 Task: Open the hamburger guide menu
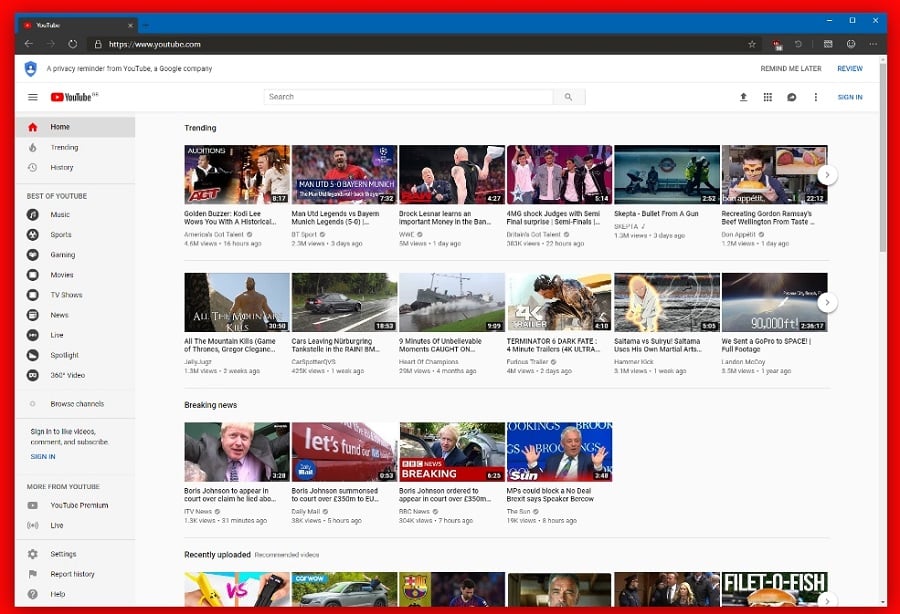click(x=33, y=97)
